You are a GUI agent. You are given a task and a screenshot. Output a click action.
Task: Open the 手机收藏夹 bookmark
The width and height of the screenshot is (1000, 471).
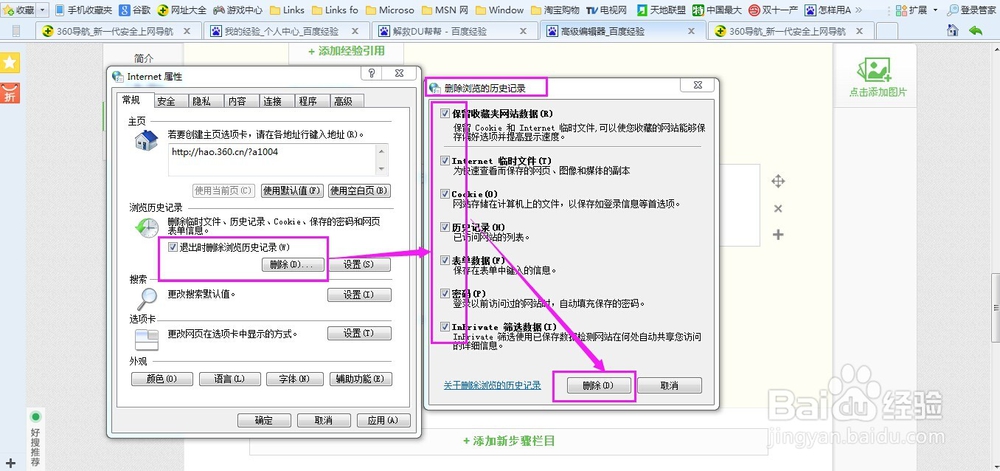pos(84,10)
